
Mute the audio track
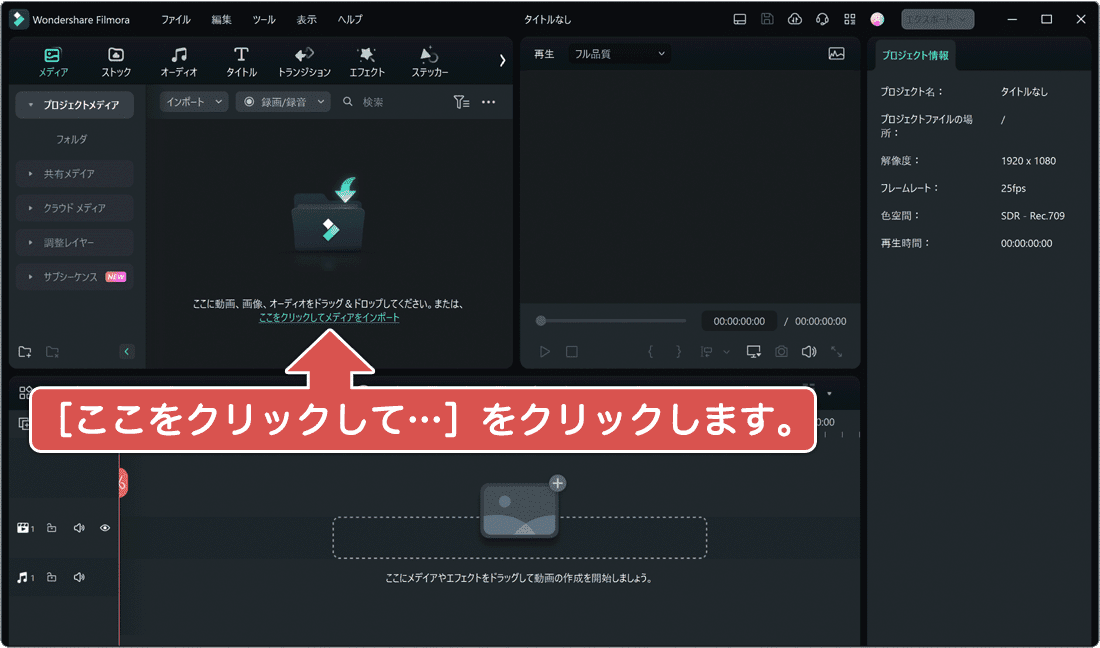(x=78, y=577)
